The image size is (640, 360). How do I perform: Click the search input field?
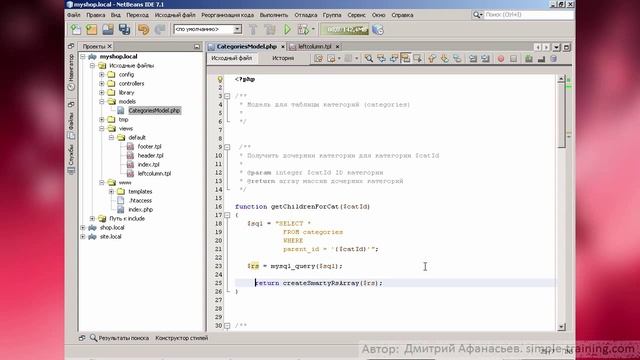click(529, 15)
